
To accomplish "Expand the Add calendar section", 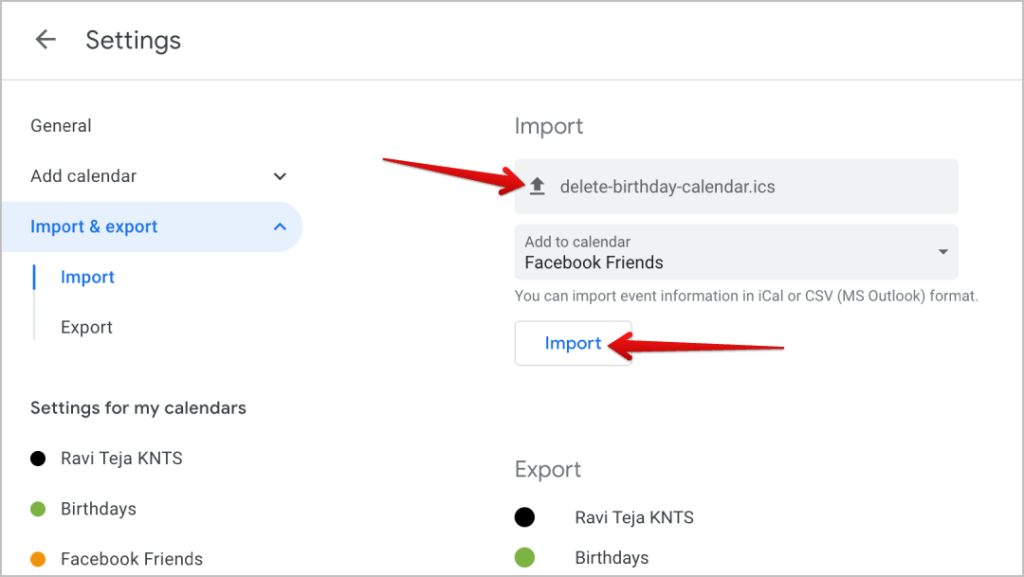I will coord(159,176).
